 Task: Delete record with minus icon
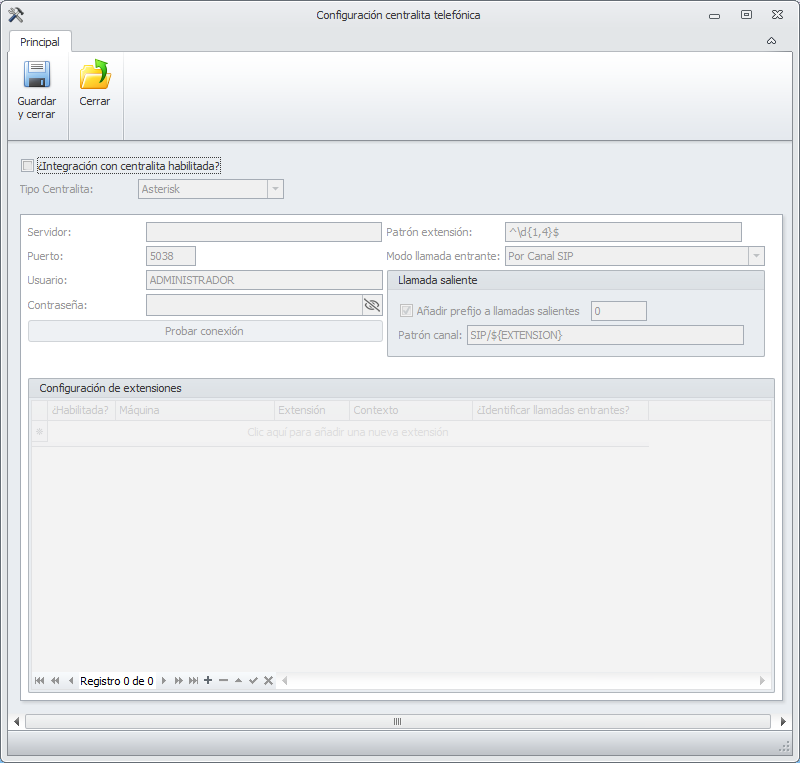(x=223, y=681)
